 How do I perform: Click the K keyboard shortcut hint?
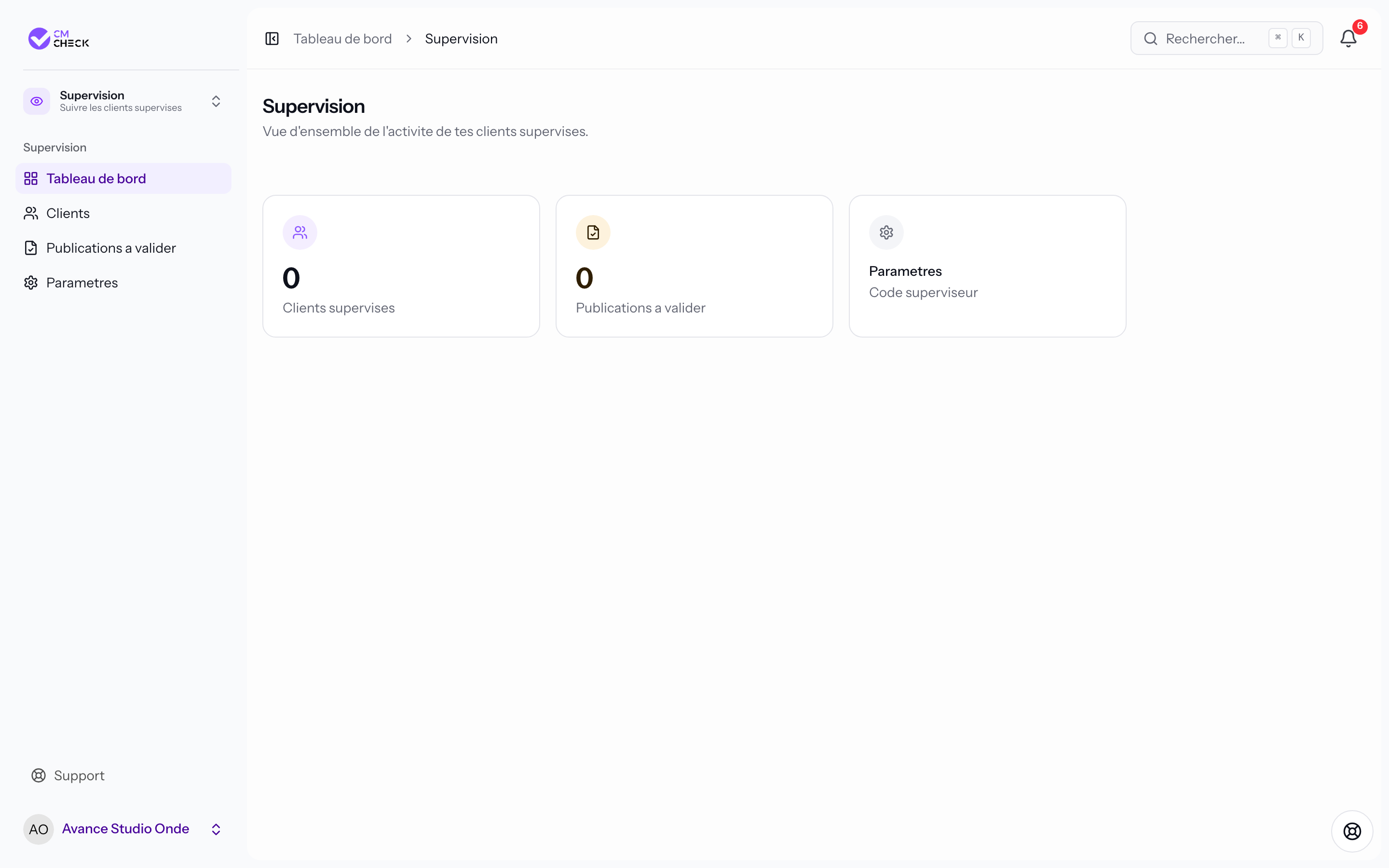coord(1301,38)
